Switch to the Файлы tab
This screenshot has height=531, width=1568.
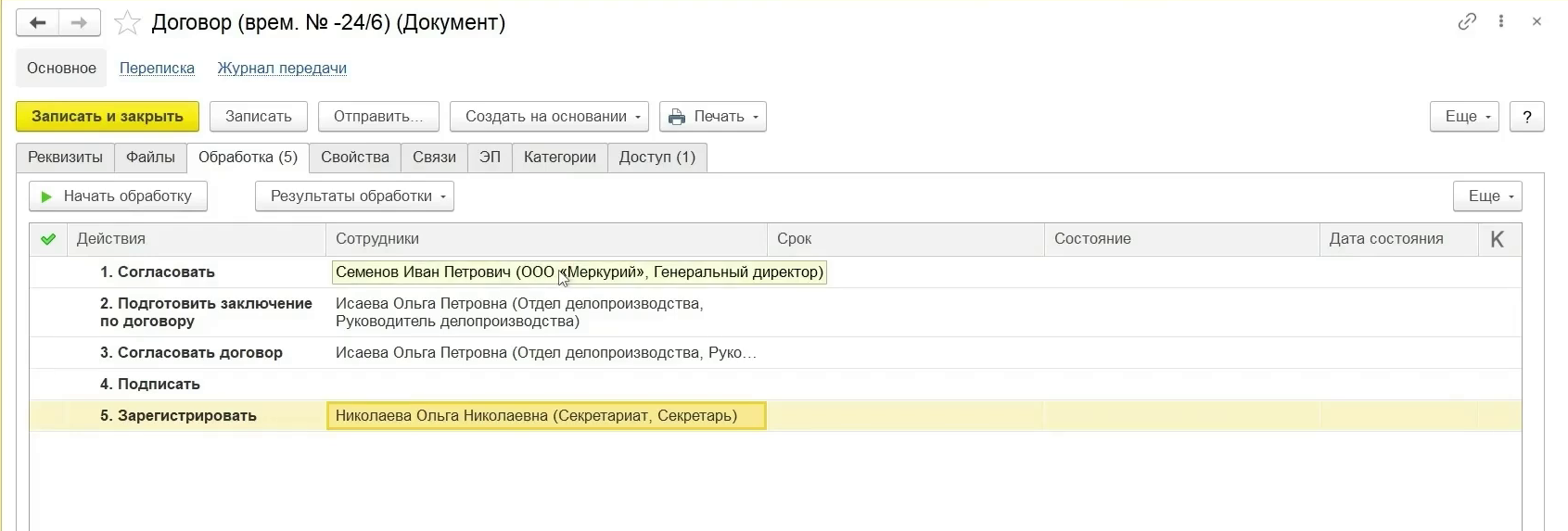[150, 158]
